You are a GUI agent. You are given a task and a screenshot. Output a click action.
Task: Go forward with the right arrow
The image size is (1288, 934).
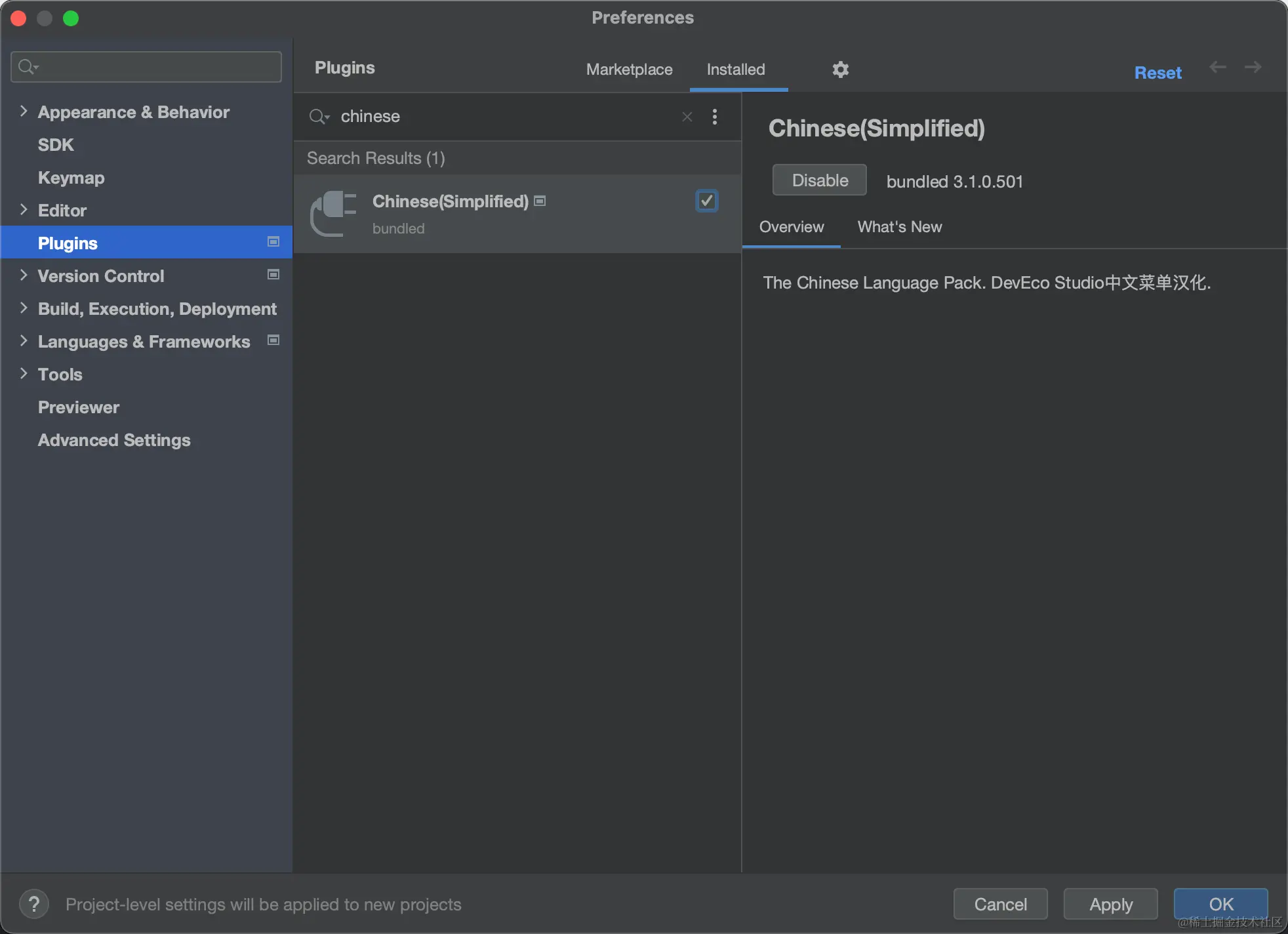1253,67
